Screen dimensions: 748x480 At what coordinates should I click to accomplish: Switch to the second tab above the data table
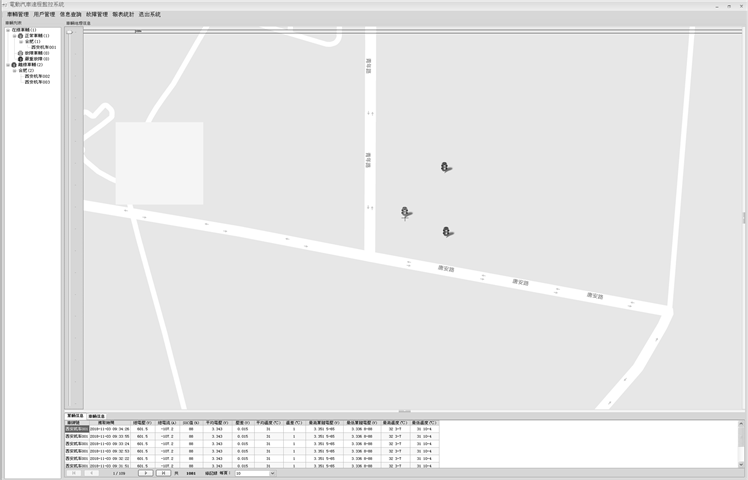point(96,416)
